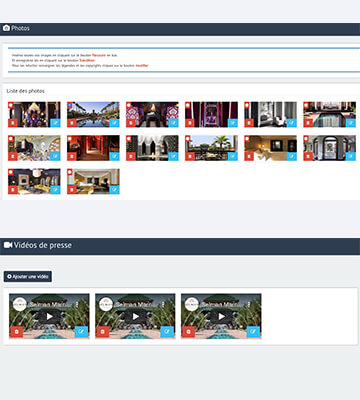The image size is (360, 400).
Task: Check the purple curtains room photo checkbox
Action: pyautogui.click(x=188, y=105)
